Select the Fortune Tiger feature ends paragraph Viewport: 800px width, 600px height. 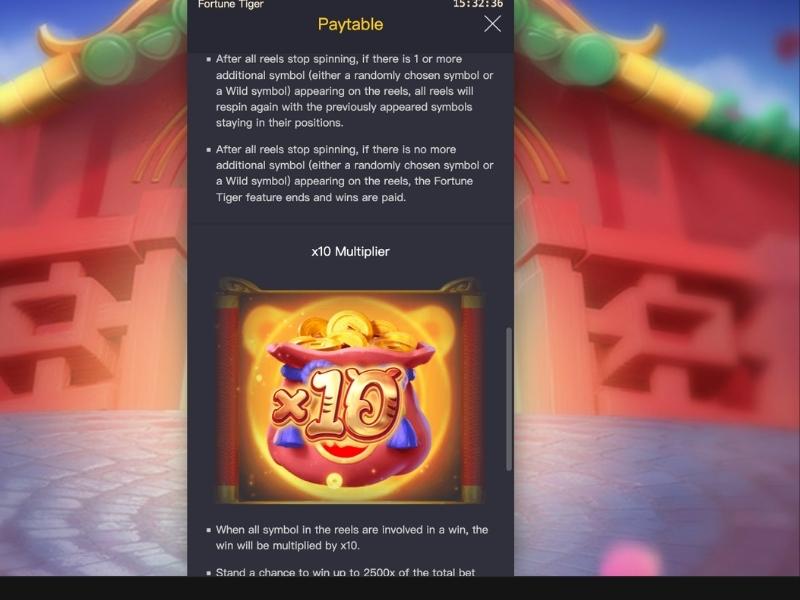[350, 173]
